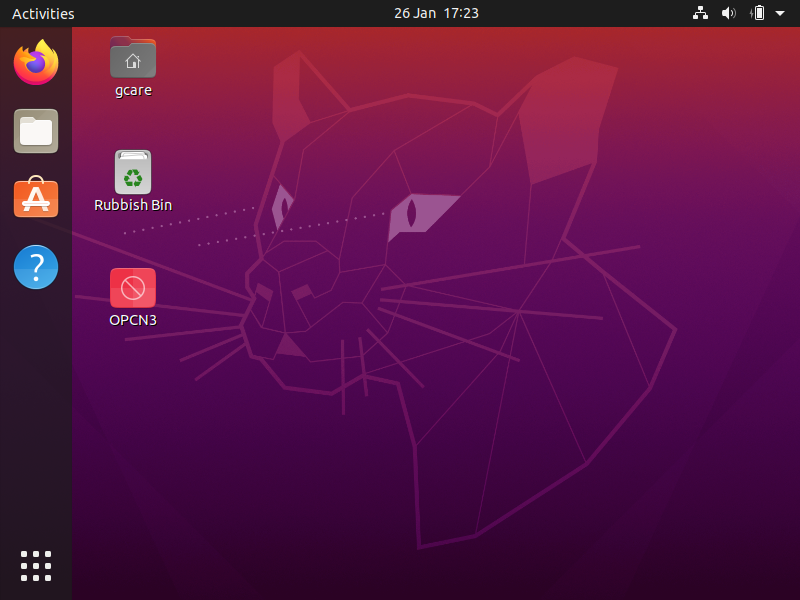Image resolution: width=800 pixels, height=600 pixels.
Task: Click the battery status icon
Action: [758, 13]
